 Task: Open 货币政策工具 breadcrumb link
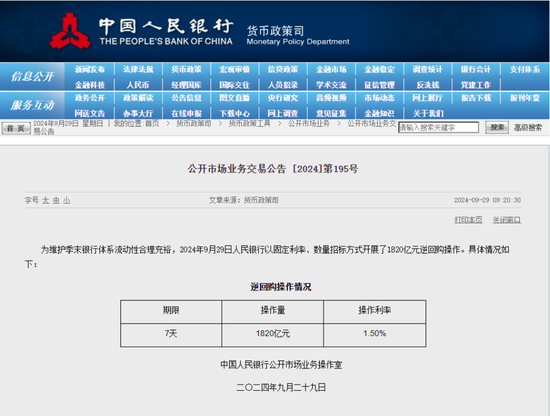pos(249,123)
